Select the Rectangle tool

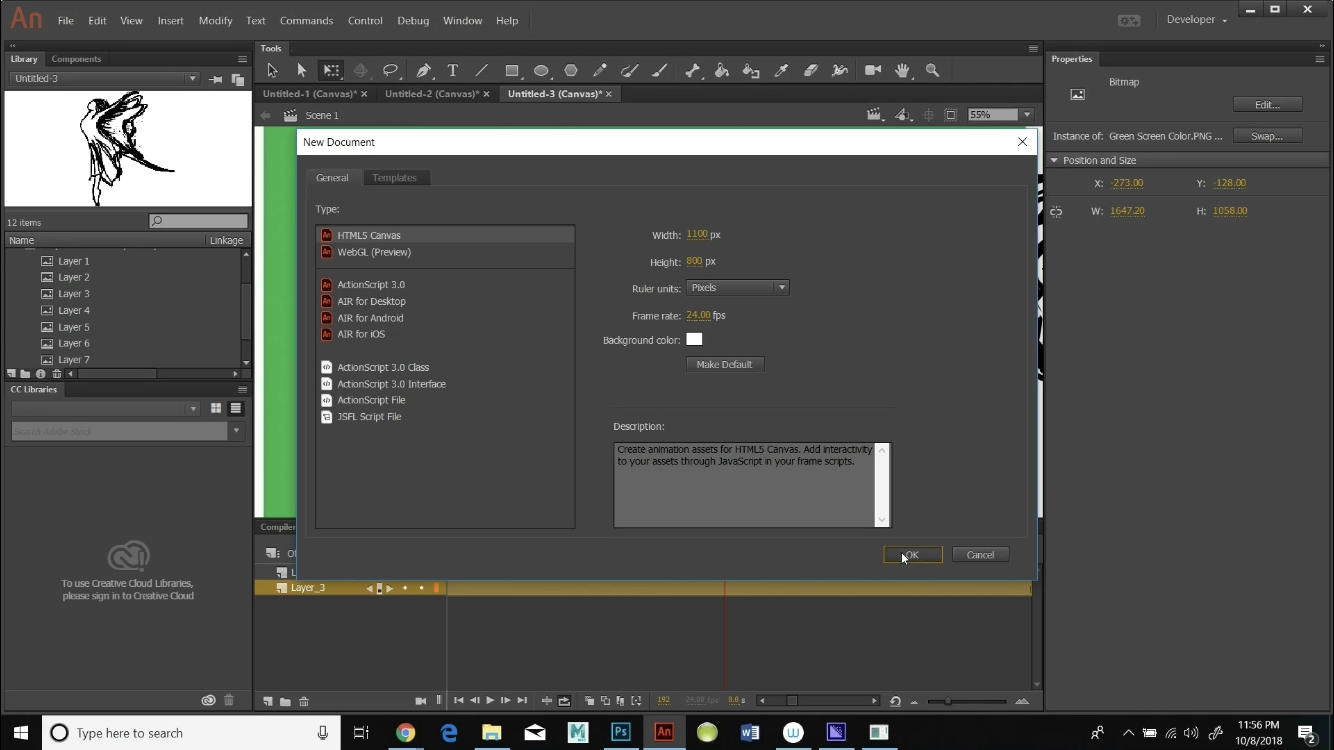[x=511, y=70]
